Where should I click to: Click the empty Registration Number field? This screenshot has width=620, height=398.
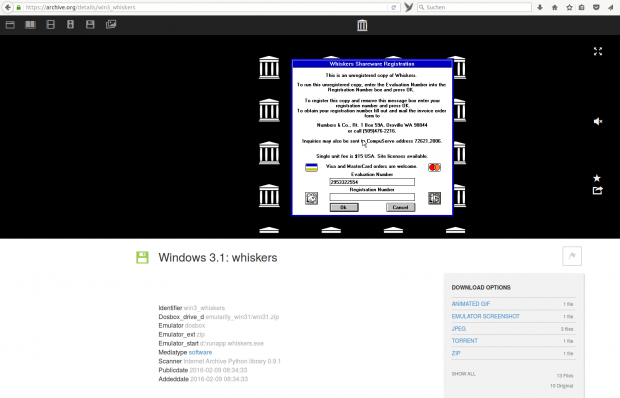click(x=372, y=197)
